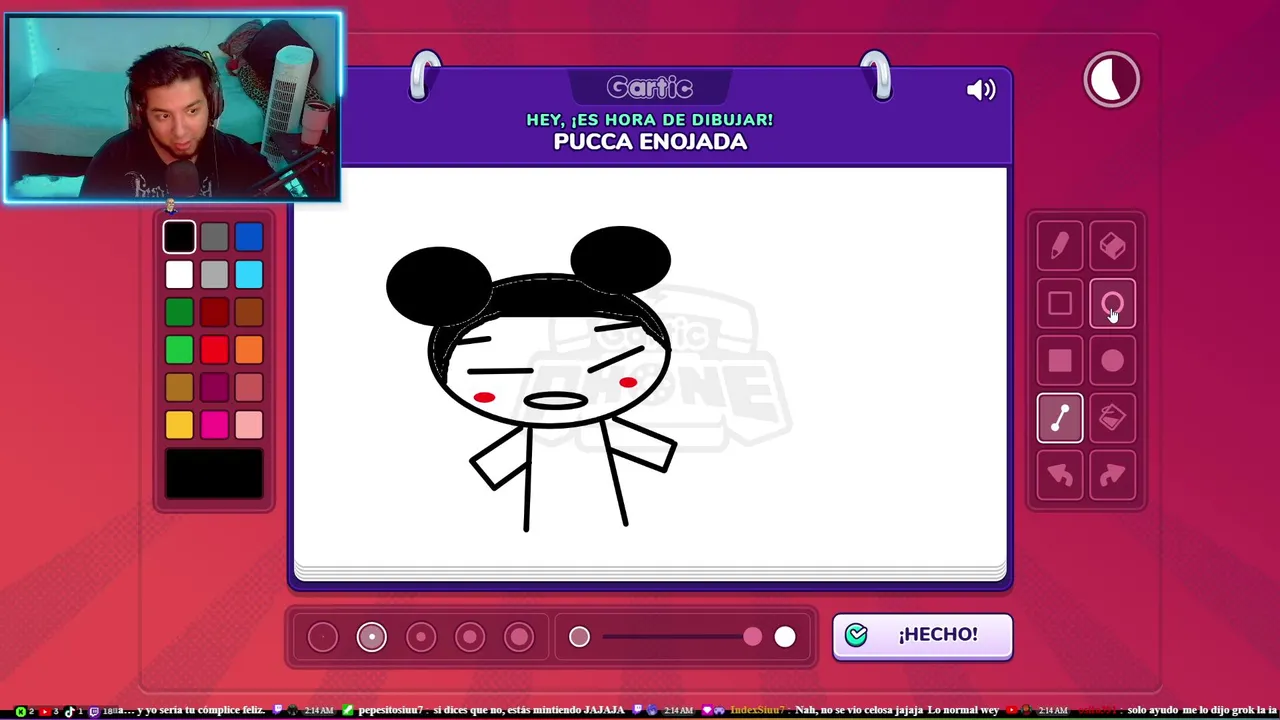1280x720 pixels.
Task: Pick the light gray color swatch
Action: tap(214, 274)
